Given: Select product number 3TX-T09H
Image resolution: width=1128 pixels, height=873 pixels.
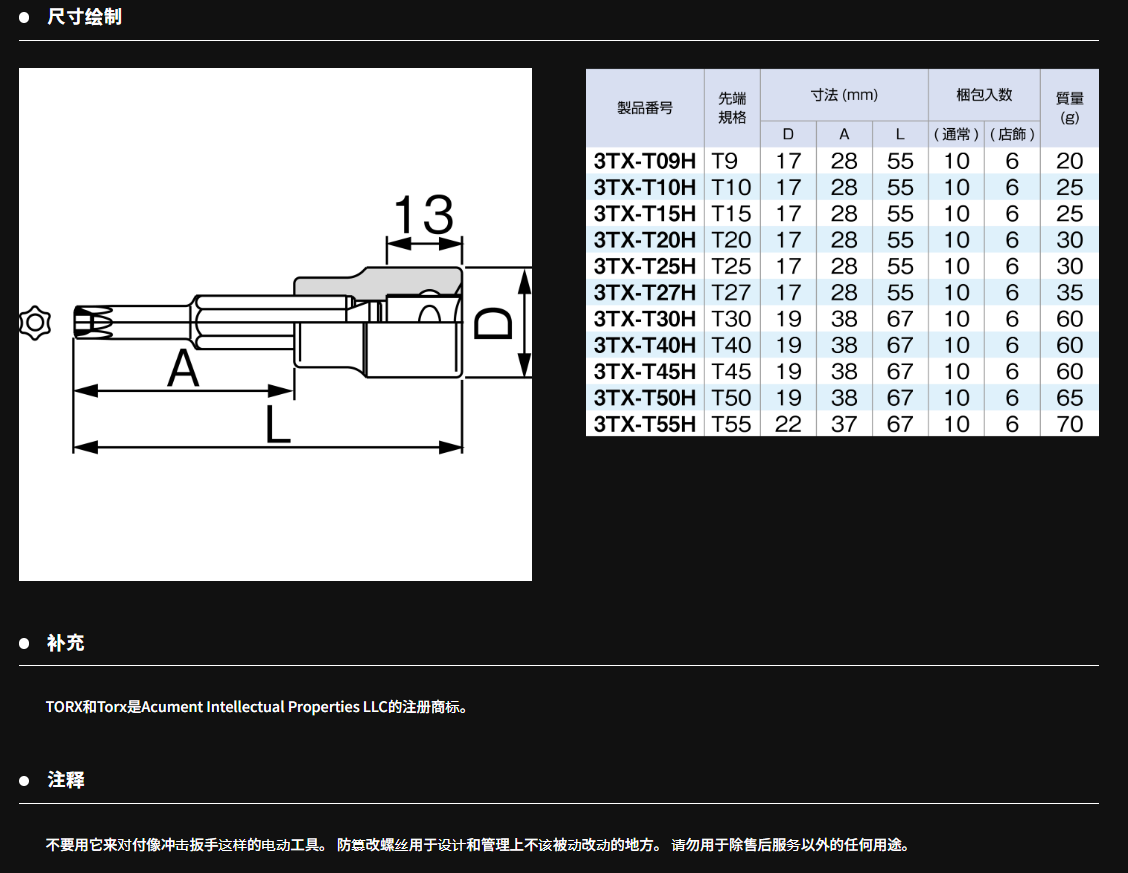Looking at the screenshot, I should click(644, 161).
